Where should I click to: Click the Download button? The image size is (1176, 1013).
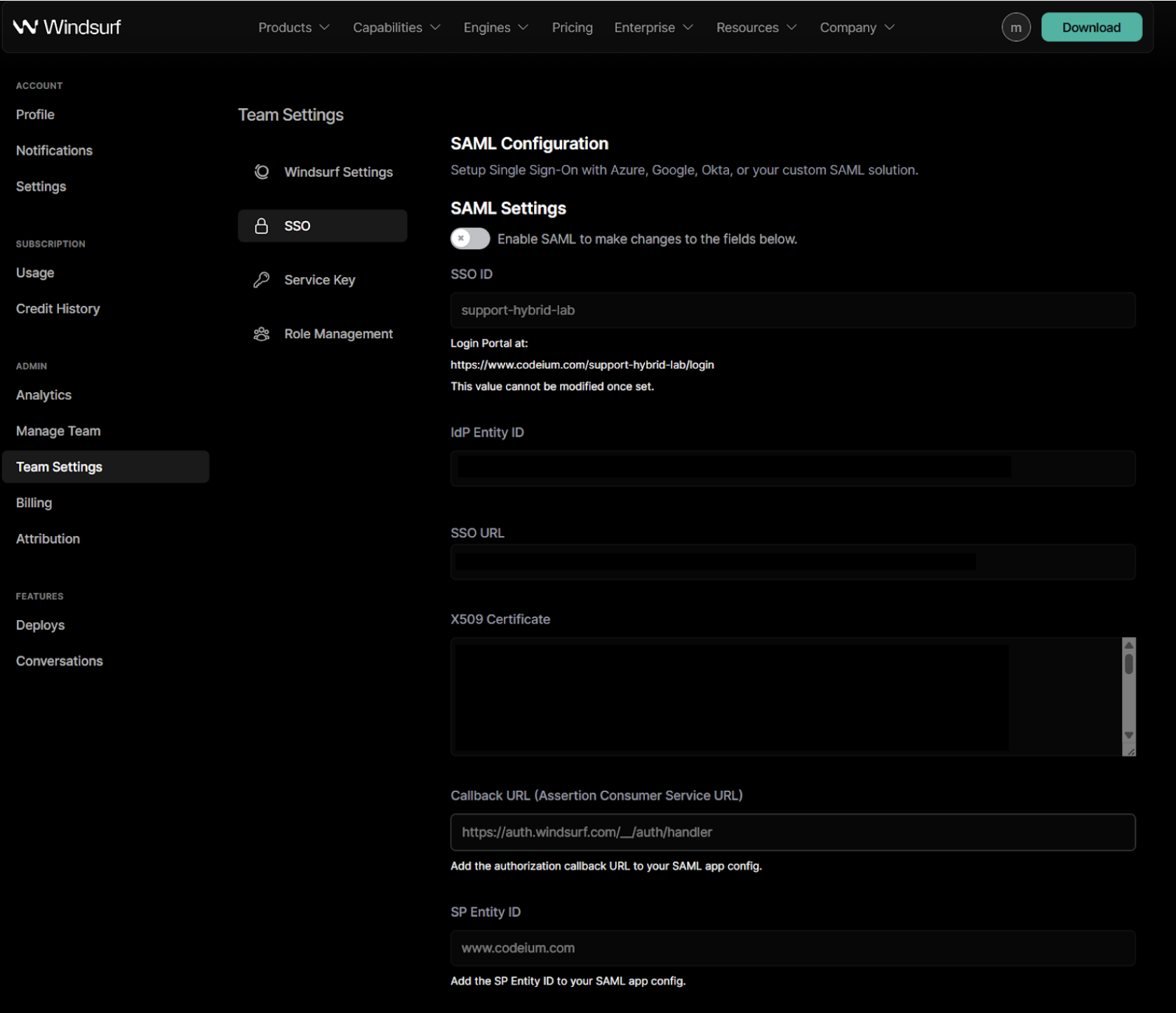(x=1091, y=27)
